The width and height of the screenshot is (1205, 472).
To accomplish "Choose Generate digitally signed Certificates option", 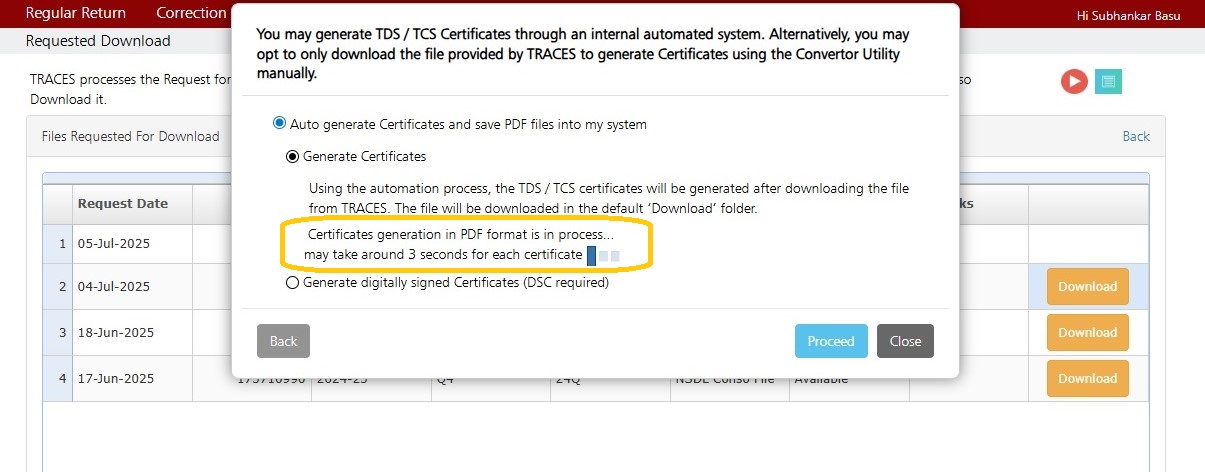I will coord(293,282).
